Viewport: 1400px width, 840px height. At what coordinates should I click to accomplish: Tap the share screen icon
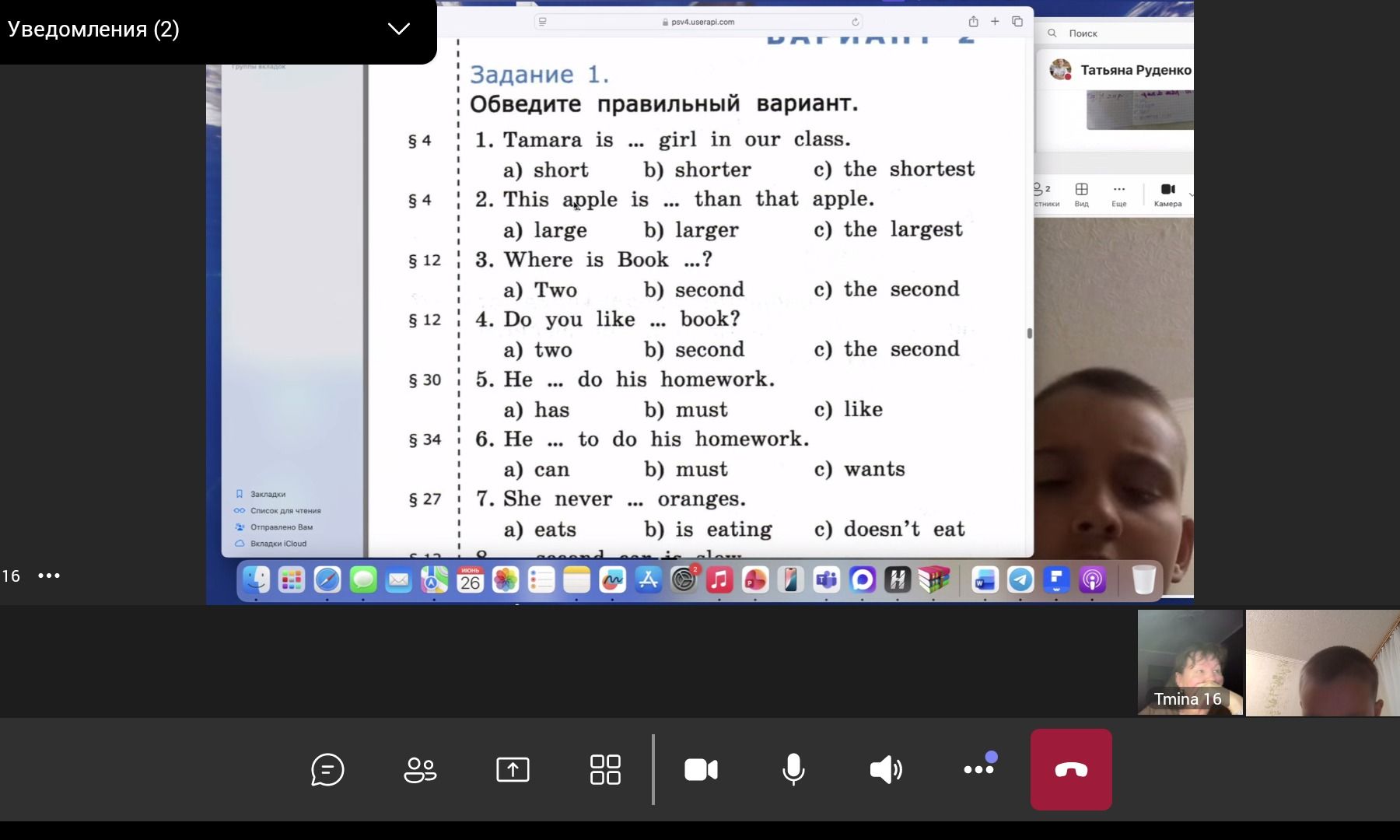(x=513, y=770)
